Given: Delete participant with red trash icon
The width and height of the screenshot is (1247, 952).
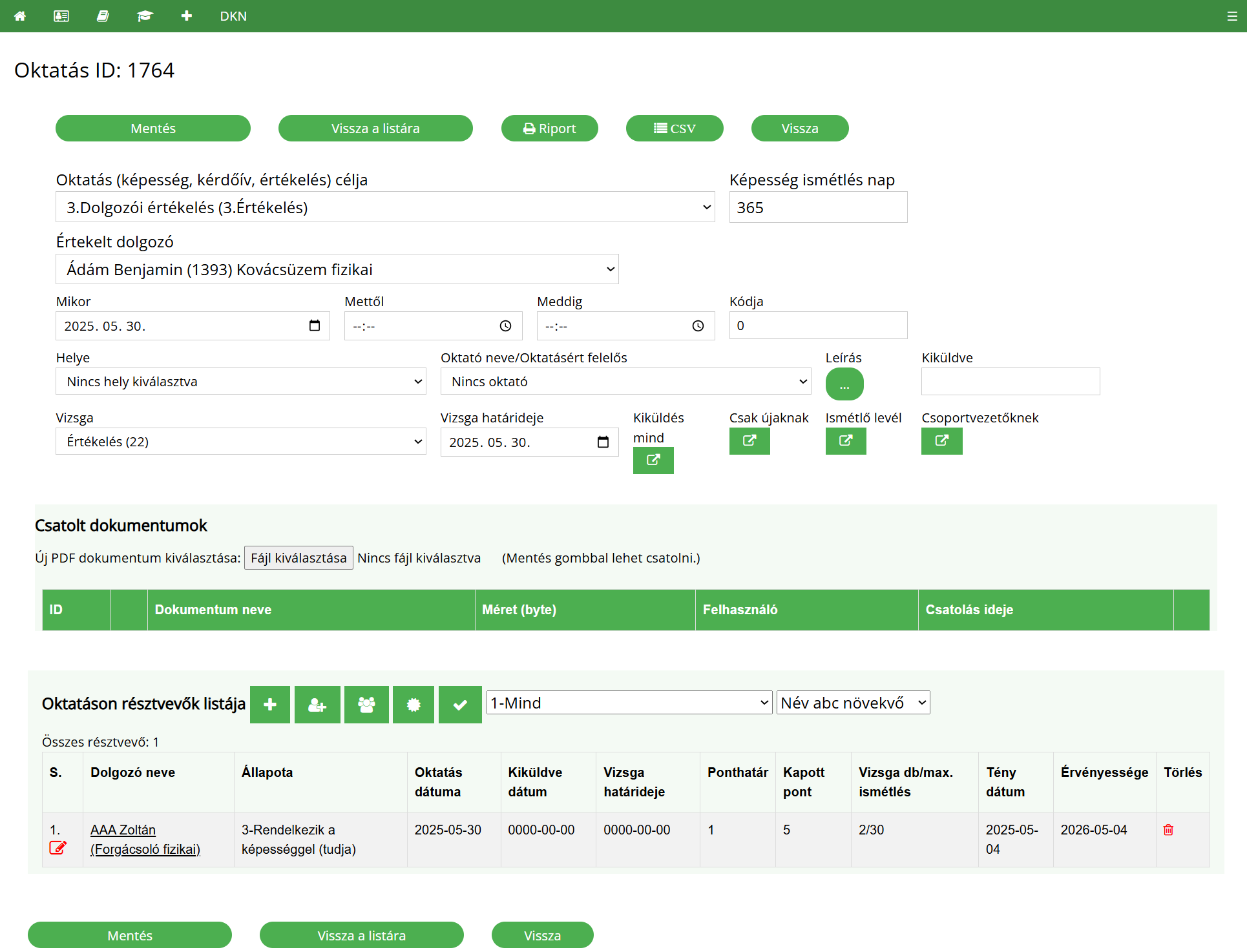Looking at the screenshot, I should 1168,830.
